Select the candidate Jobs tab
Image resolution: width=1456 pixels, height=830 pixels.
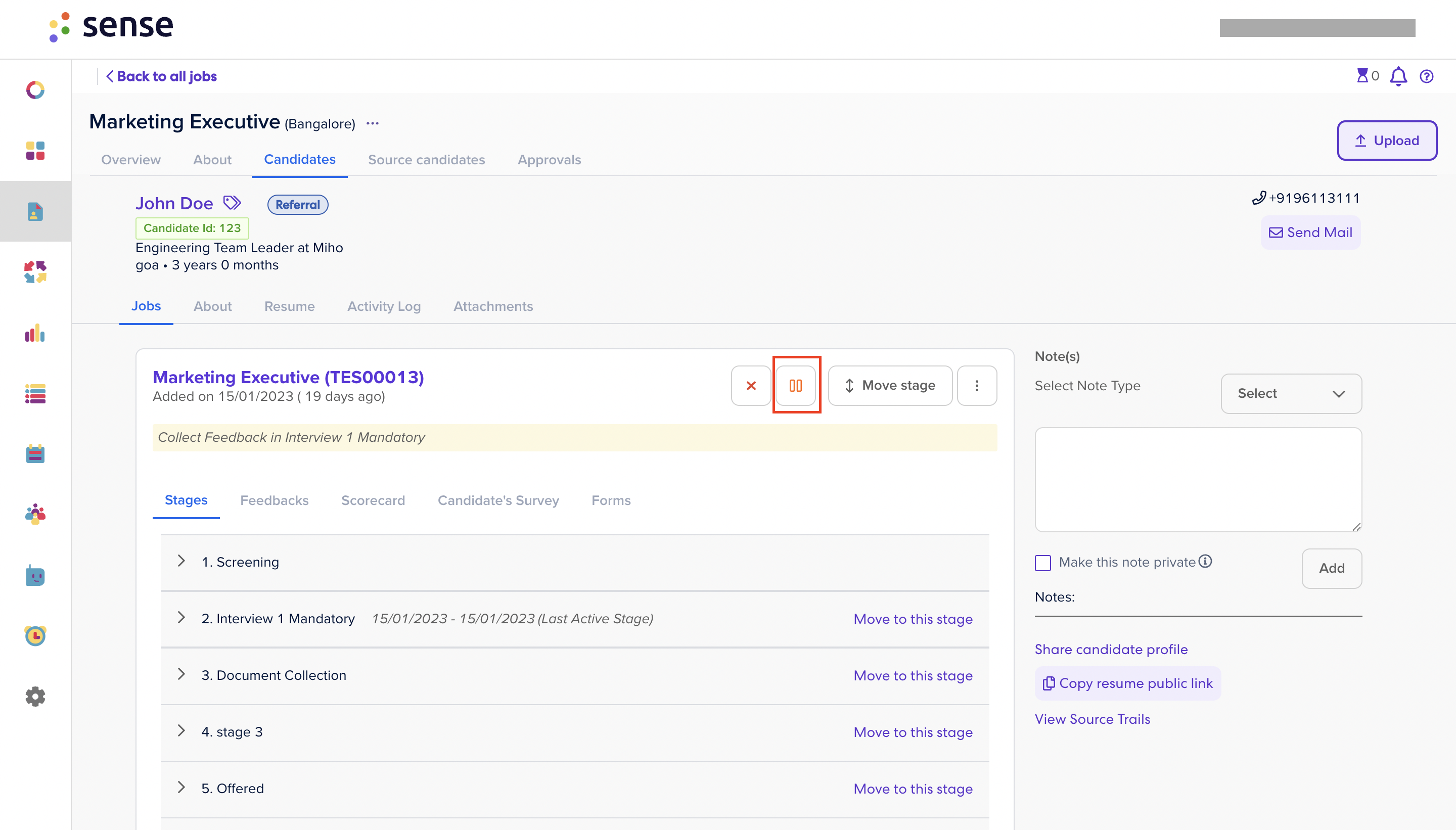146,305
